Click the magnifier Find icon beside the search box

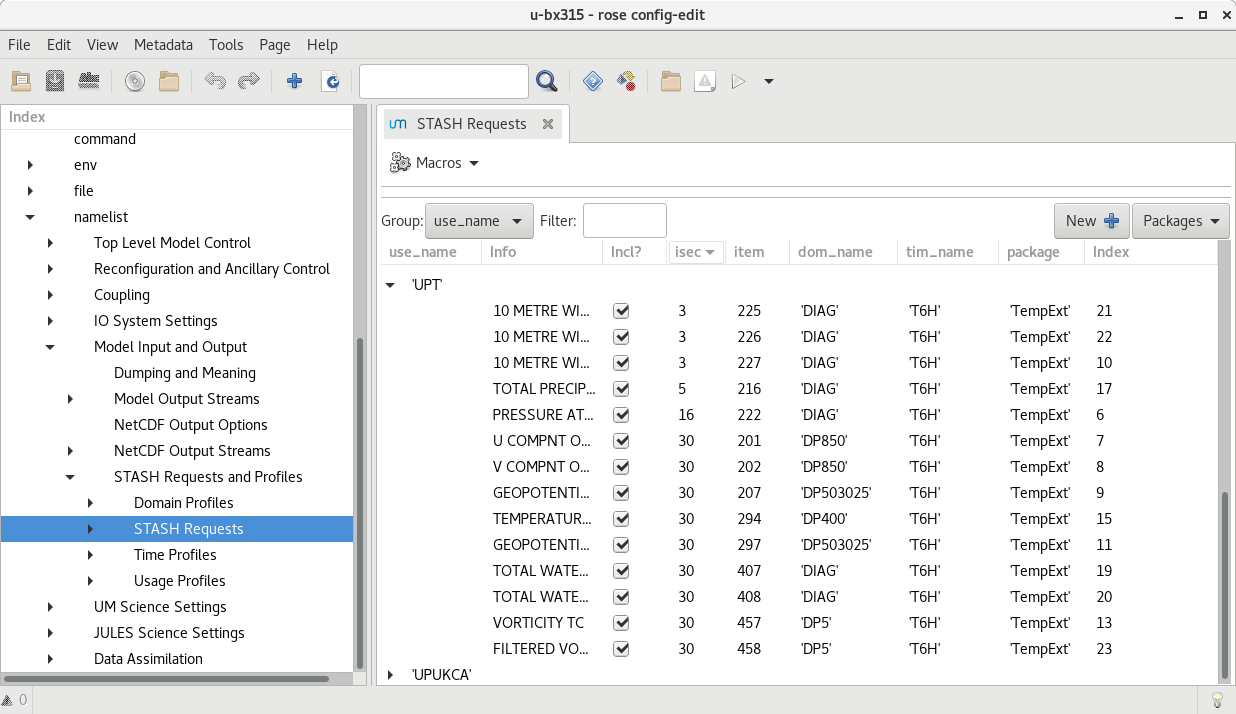point(546,81)
